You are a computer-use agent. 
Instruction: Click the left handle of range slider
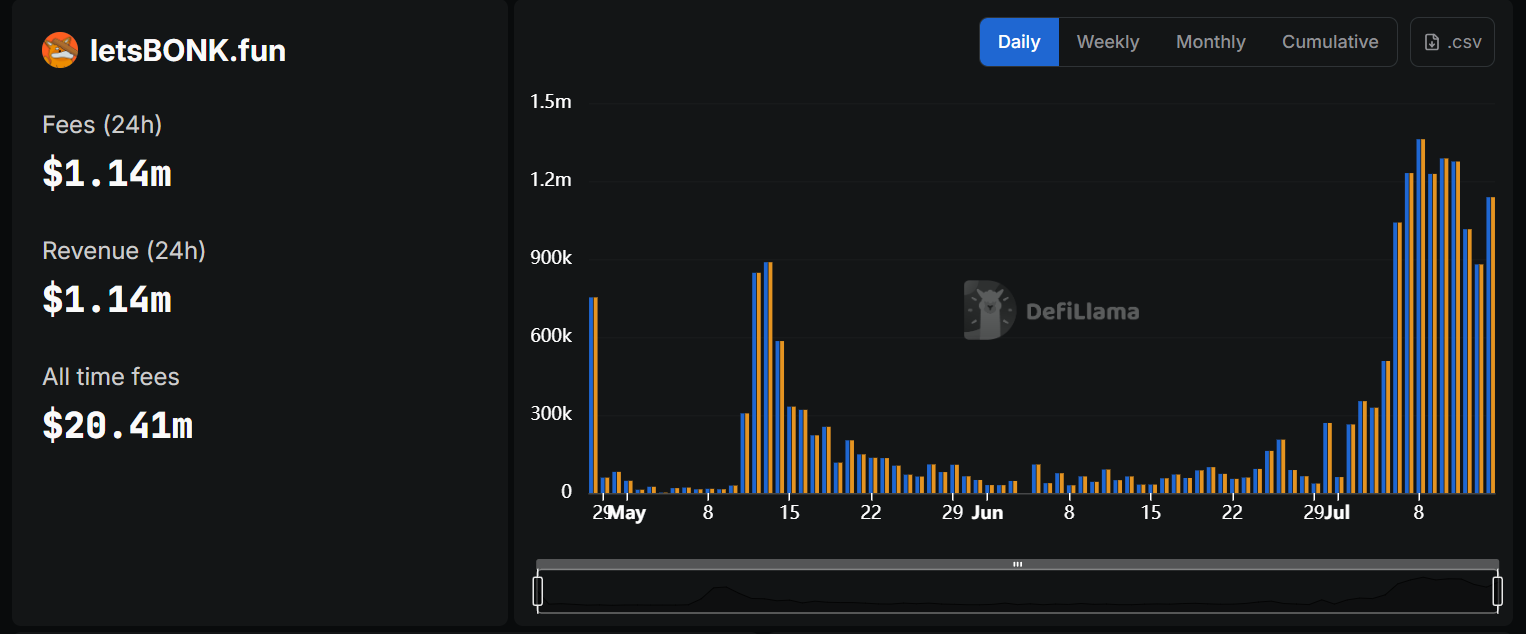[538, 591]
